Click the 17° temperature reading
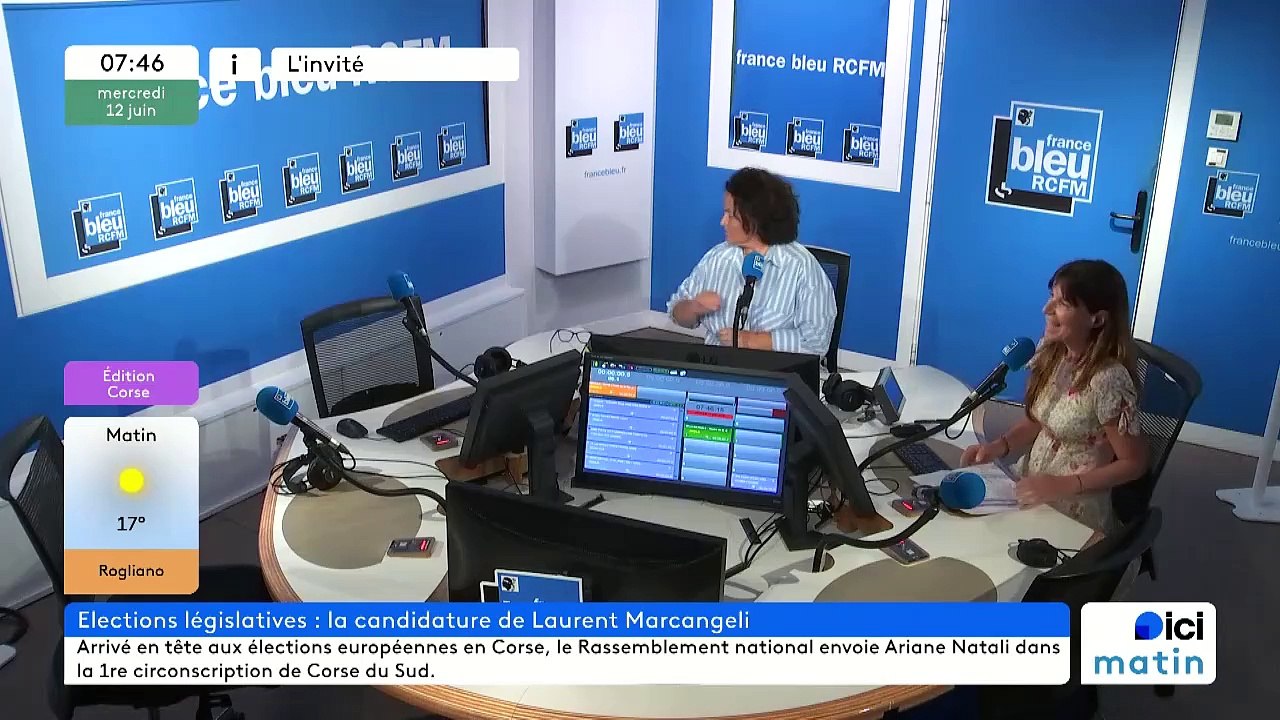 (131, 523)
